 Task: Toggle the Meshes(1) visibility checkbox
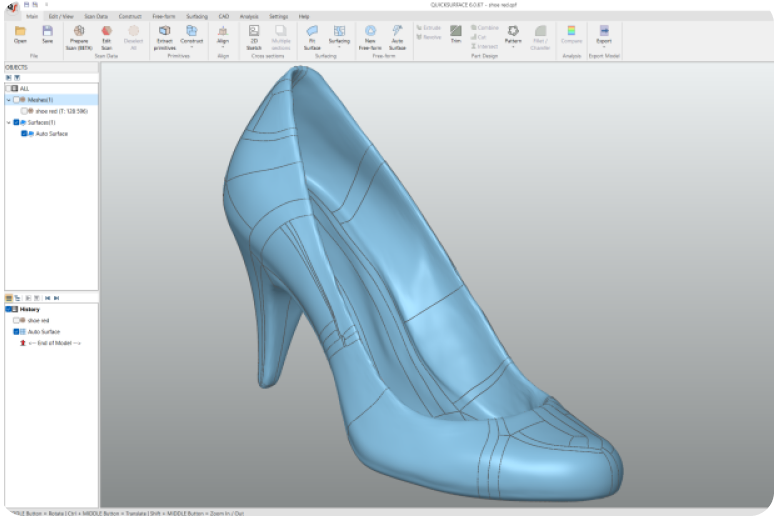coord(16,100)
